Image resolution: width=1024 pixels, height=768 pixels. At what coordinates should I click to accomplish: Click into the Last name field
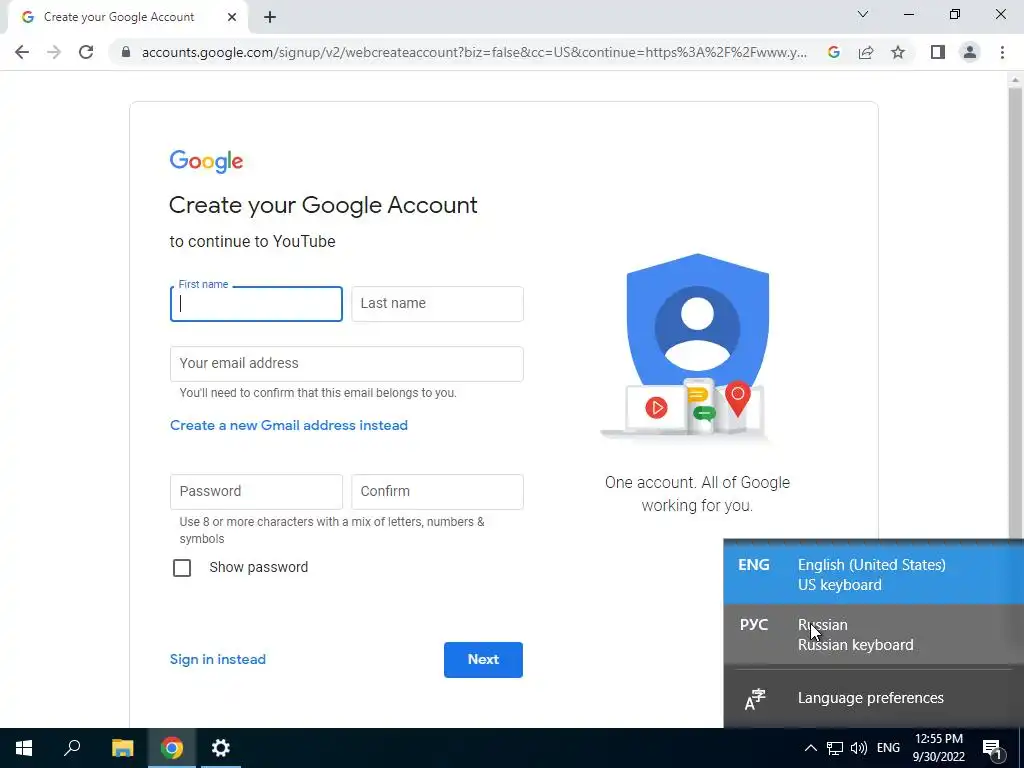437,304
